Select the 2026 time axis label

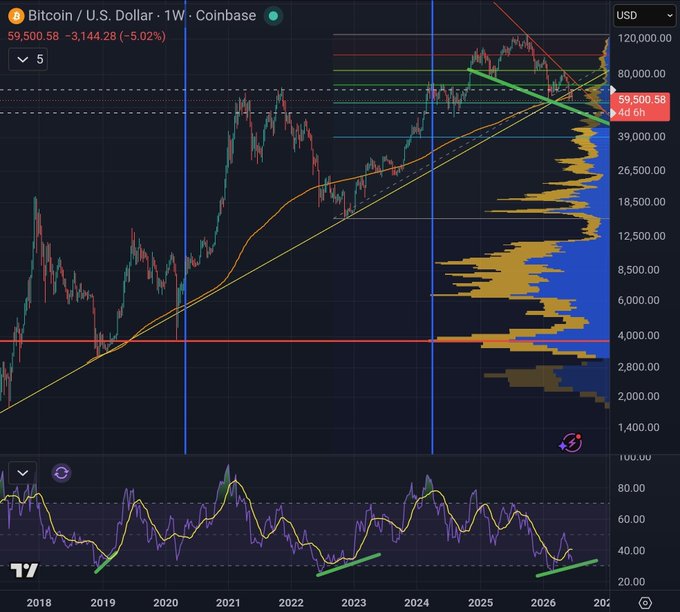click(x=543, y=602)
